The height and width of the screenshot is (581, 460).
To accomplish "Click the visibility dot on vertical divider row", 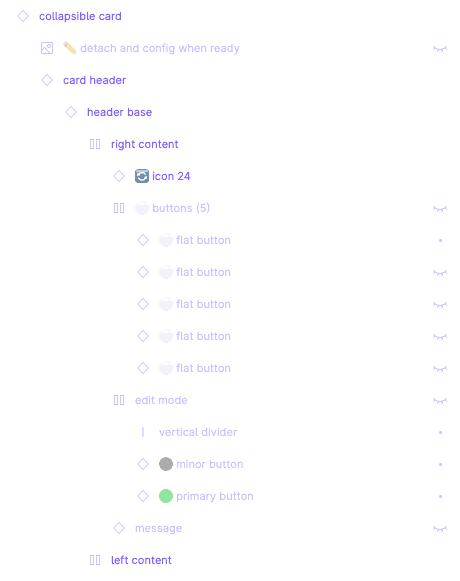I will click(x=440, y=432).
